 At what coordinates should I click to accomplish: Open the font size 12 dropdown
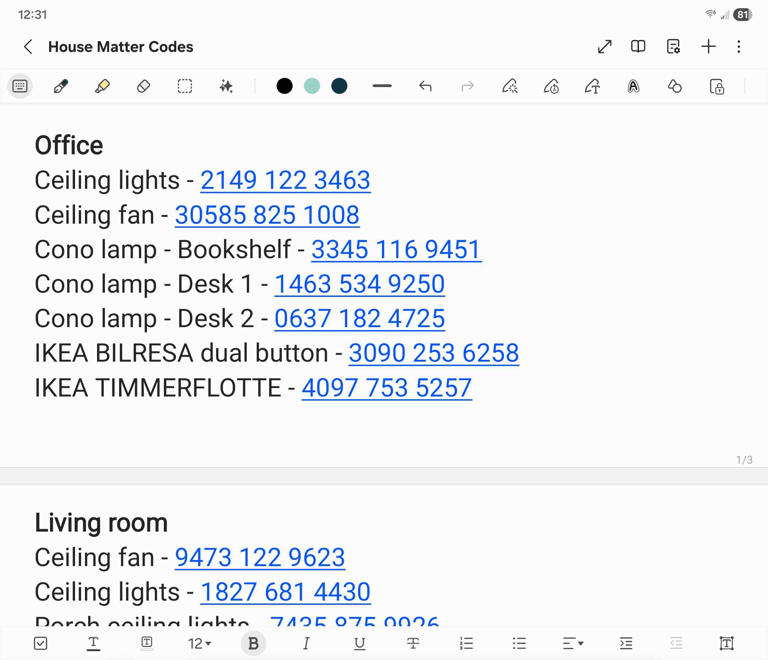coord(200,643)
